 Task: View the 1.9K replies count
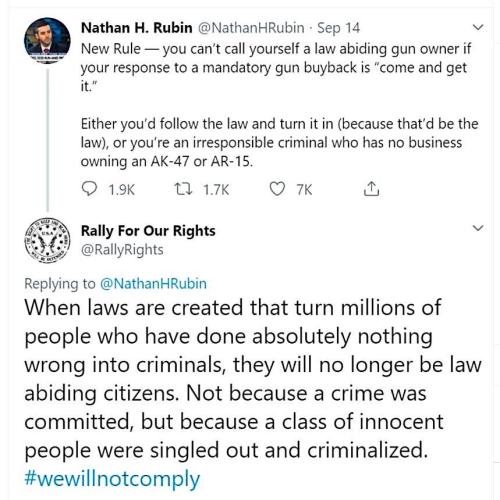coord(121,190)
